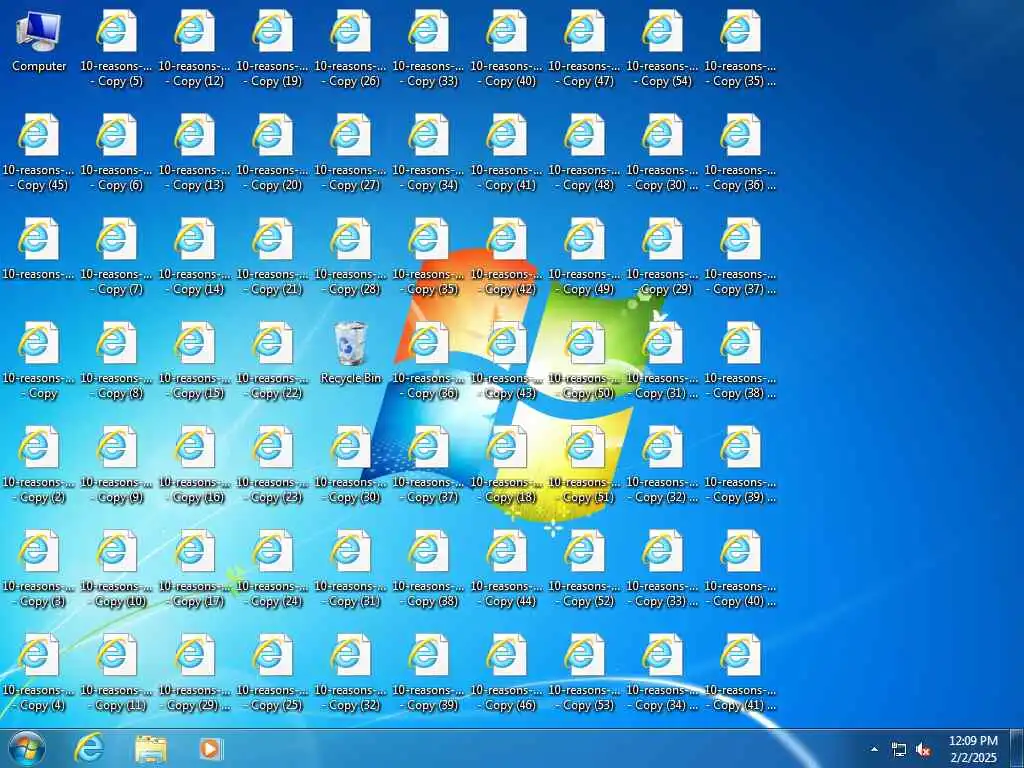This screenshot has width=1024, height=768.
Task: Open the Windows Start menu orb
Action: pyautogui.click(x=27, y=749)
